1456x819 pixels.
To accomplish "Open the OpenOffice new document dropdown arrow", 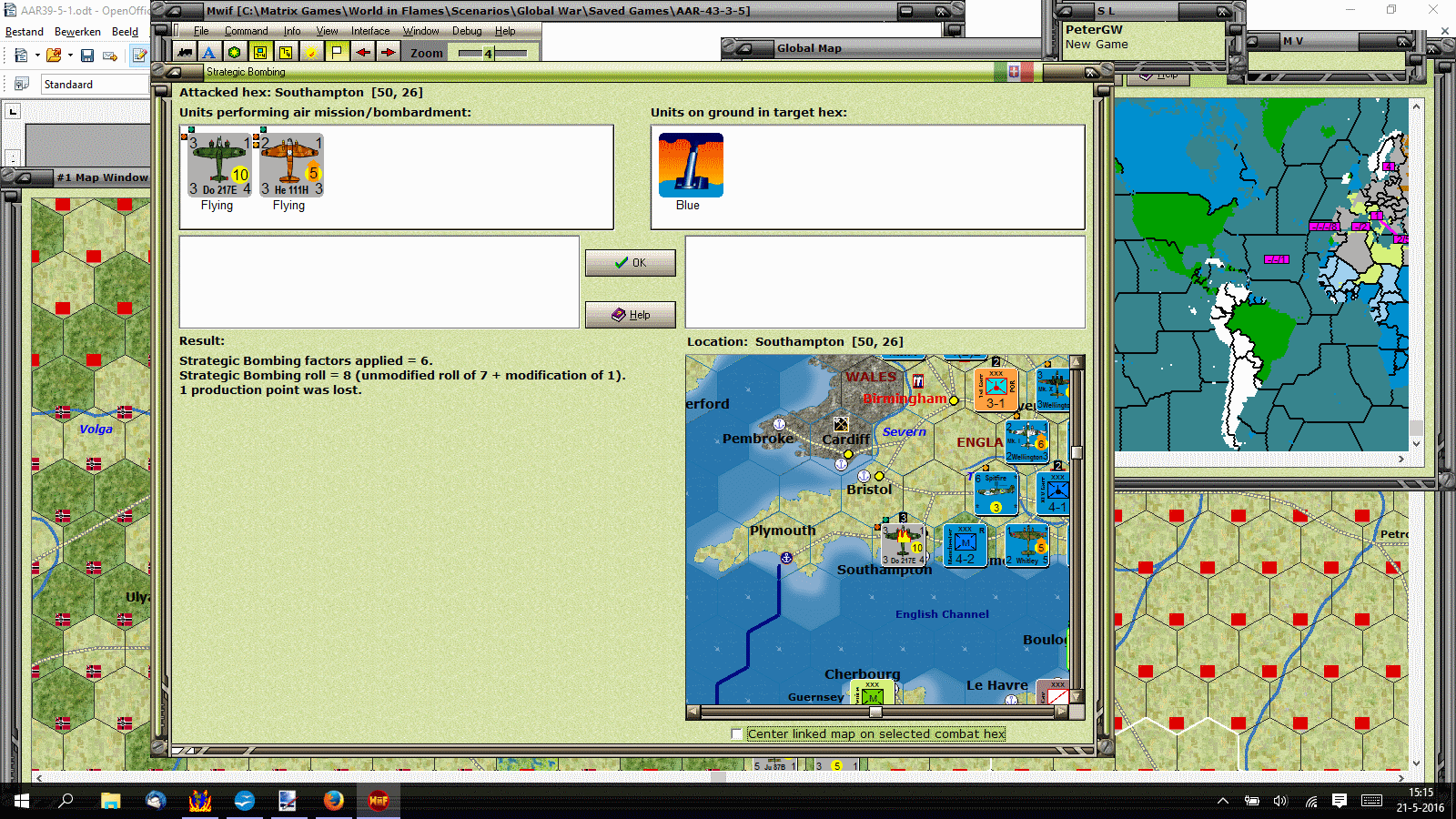I will click(37, 56).
